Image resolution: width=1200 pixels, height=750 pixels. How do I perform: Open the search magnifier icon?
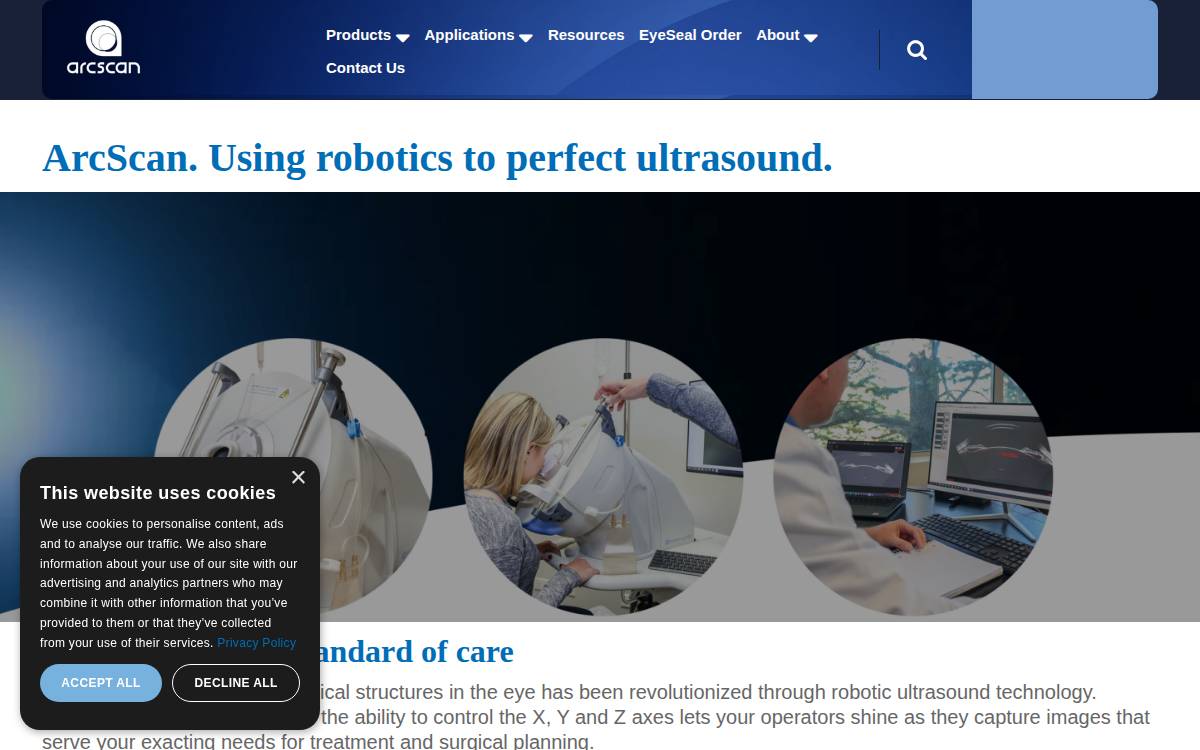[917, 50]
